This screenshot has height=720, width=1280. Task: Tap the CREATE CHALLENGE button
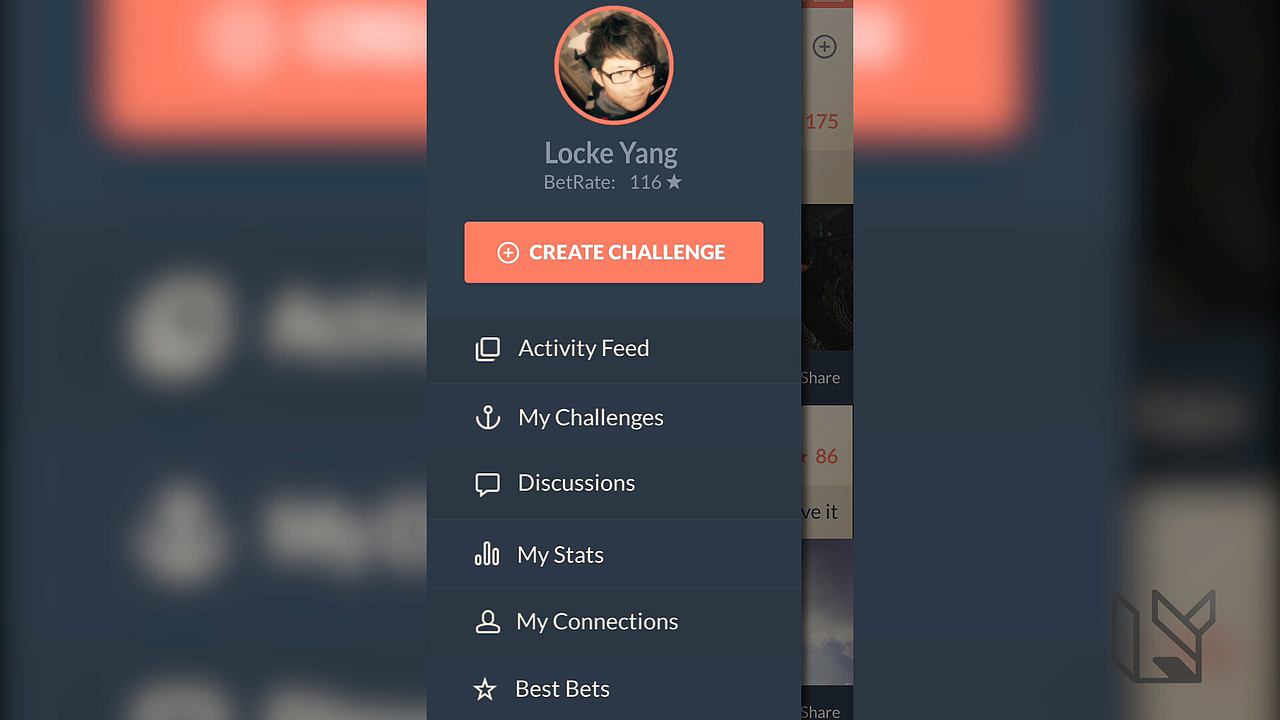pos(614,252)
